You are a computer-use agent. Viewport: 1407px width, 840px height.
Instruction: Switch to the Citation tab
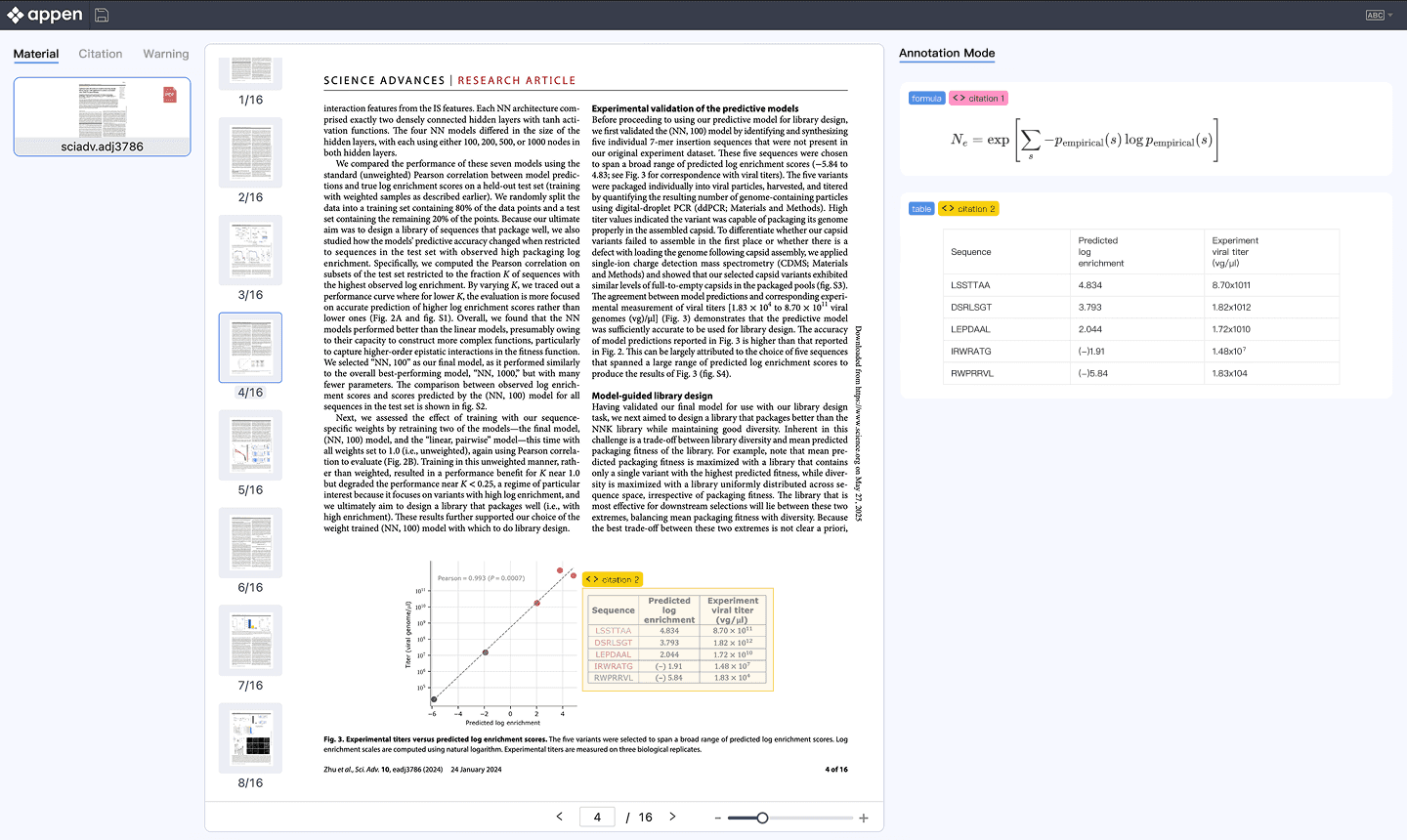(x=101, y=54)
